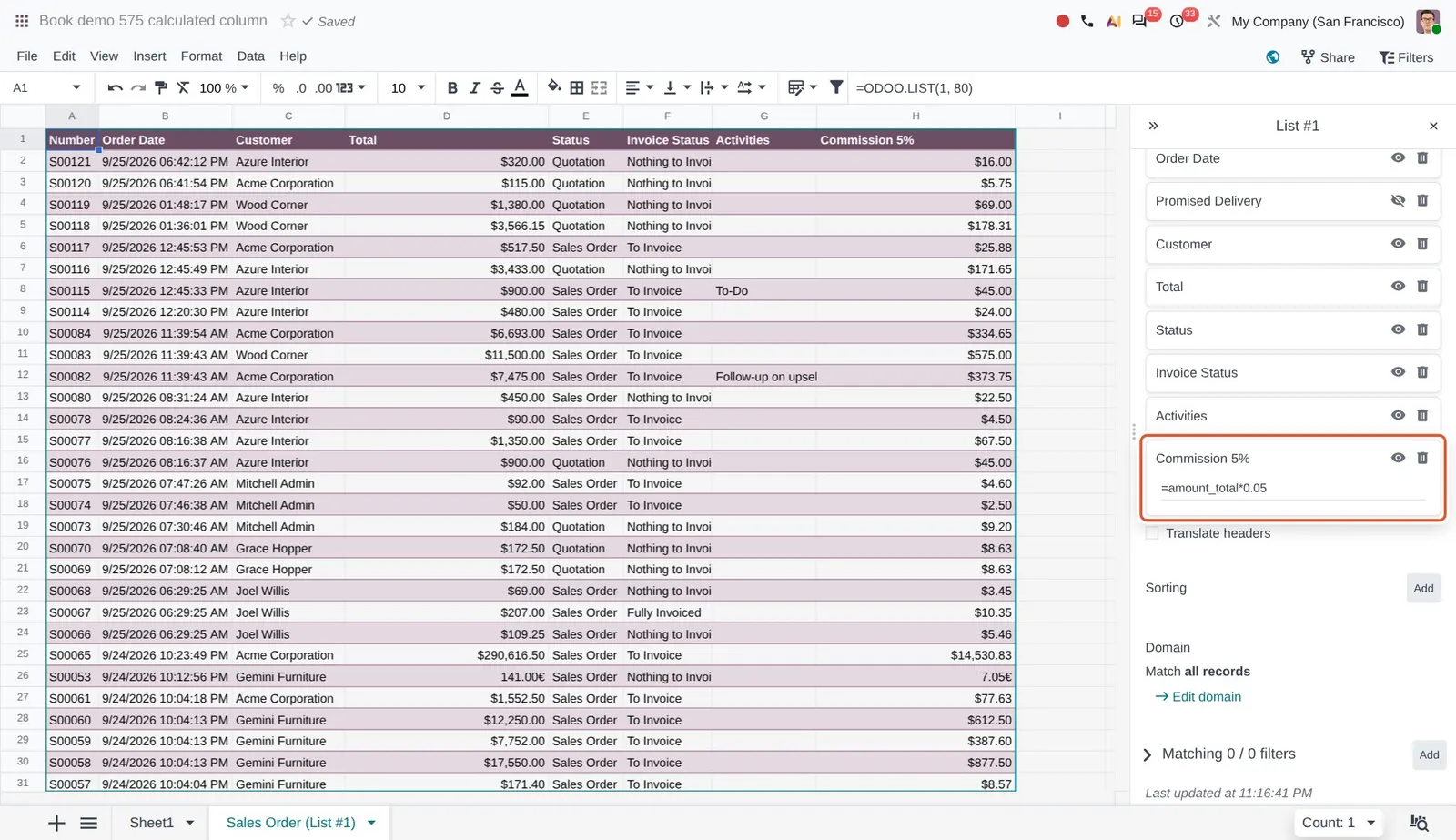Hide the Activities column via eye icon

click(x=1398, y=415)
